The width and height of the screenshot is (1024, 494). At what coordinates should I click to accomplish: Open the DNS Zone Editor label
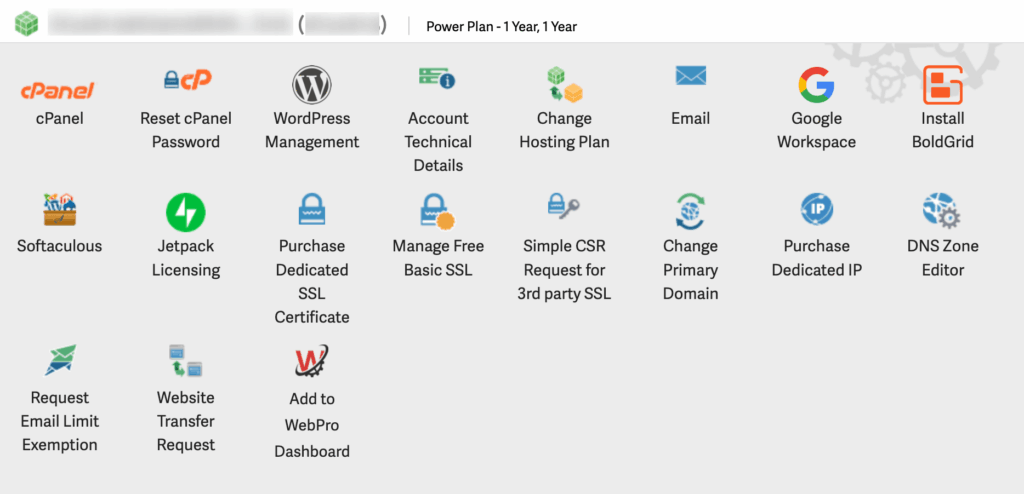(x=943, y=257)
